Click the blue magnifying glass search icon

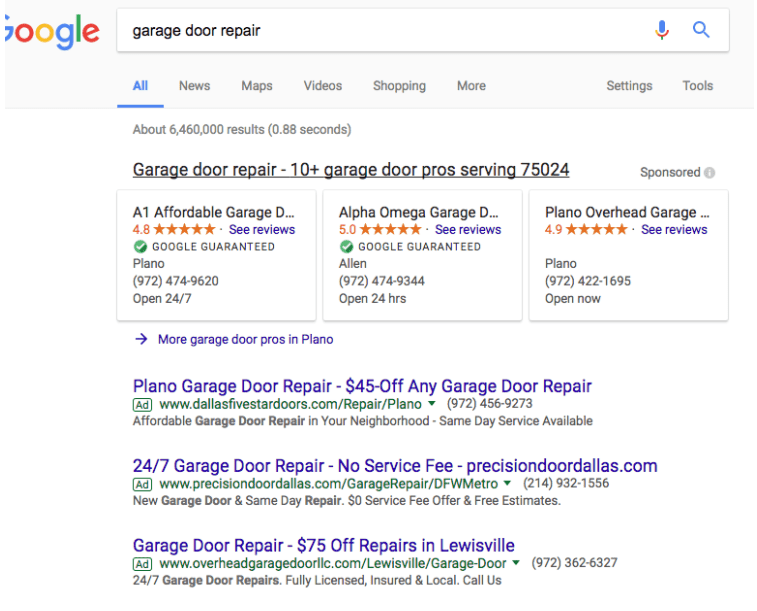(x=701, y=30)
